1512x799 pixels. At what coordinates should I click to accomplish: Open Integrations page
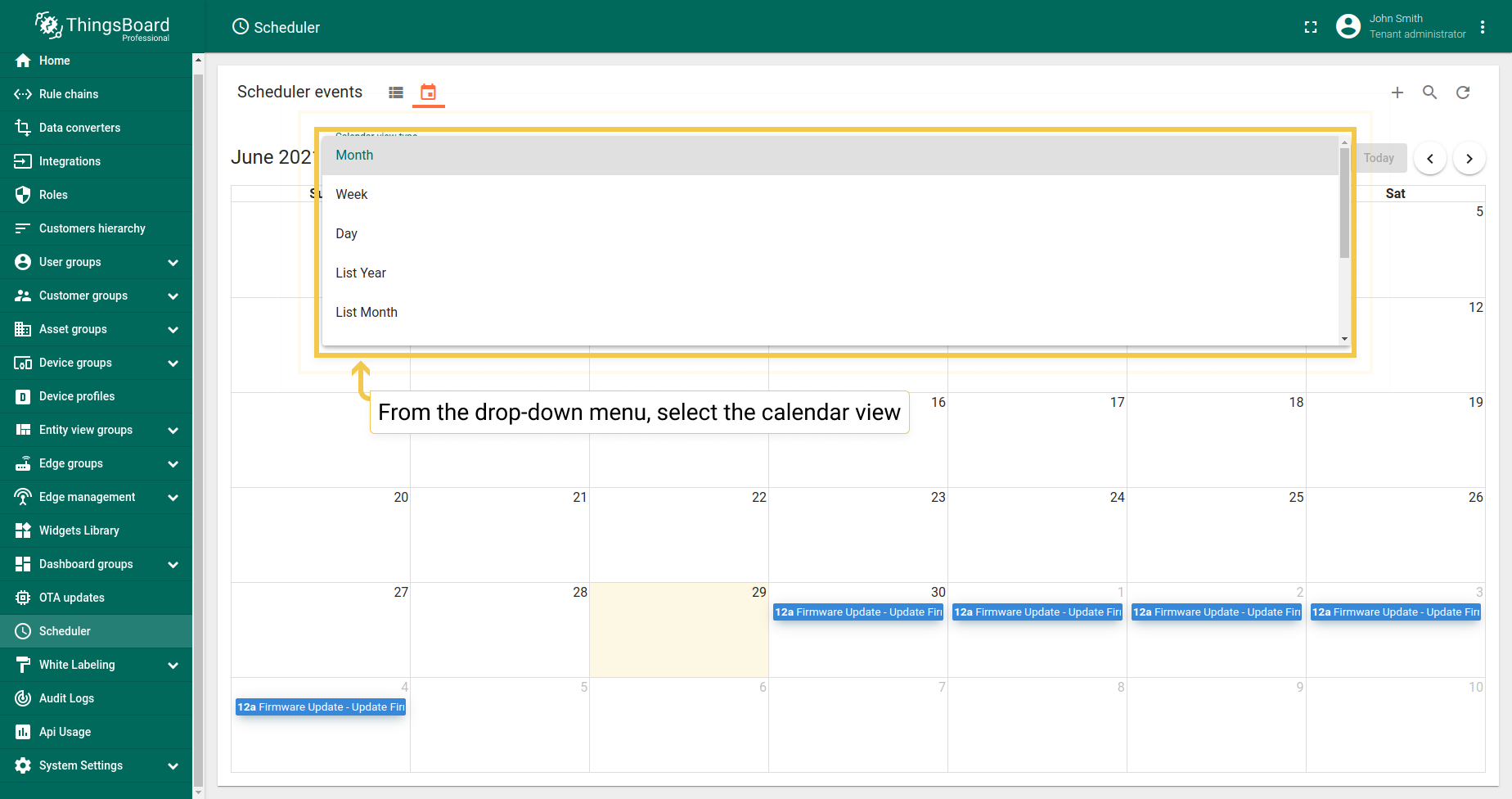[97, 161]
